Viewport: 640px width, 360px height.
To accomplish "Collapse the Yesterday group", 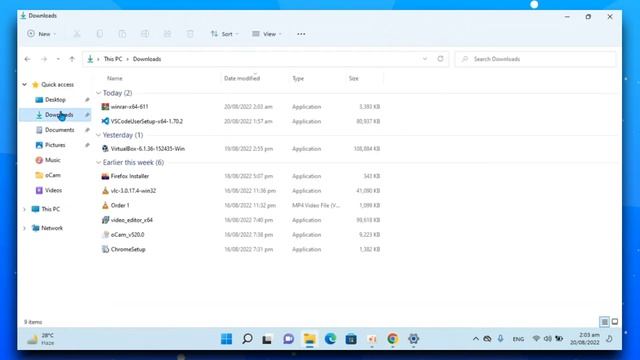I will [98, 135].
